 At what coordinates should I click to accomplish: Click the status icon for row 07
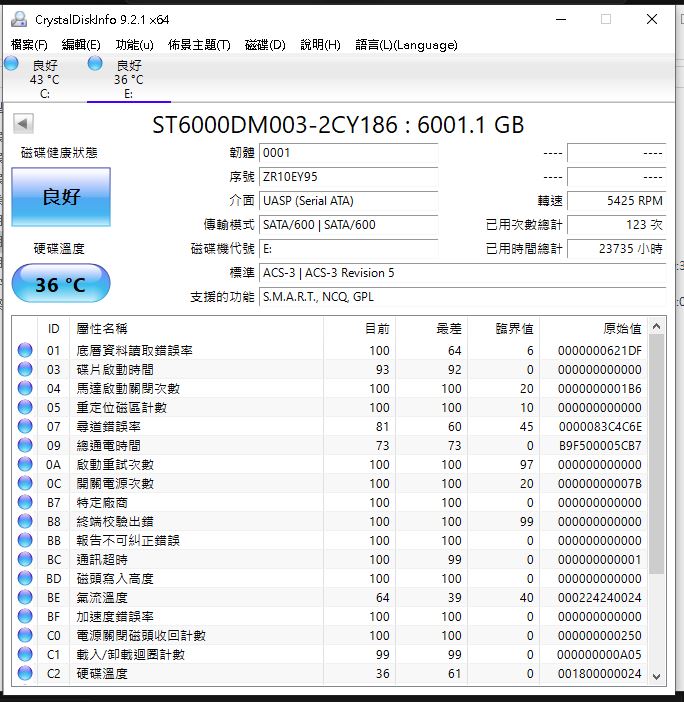point(25,426)
